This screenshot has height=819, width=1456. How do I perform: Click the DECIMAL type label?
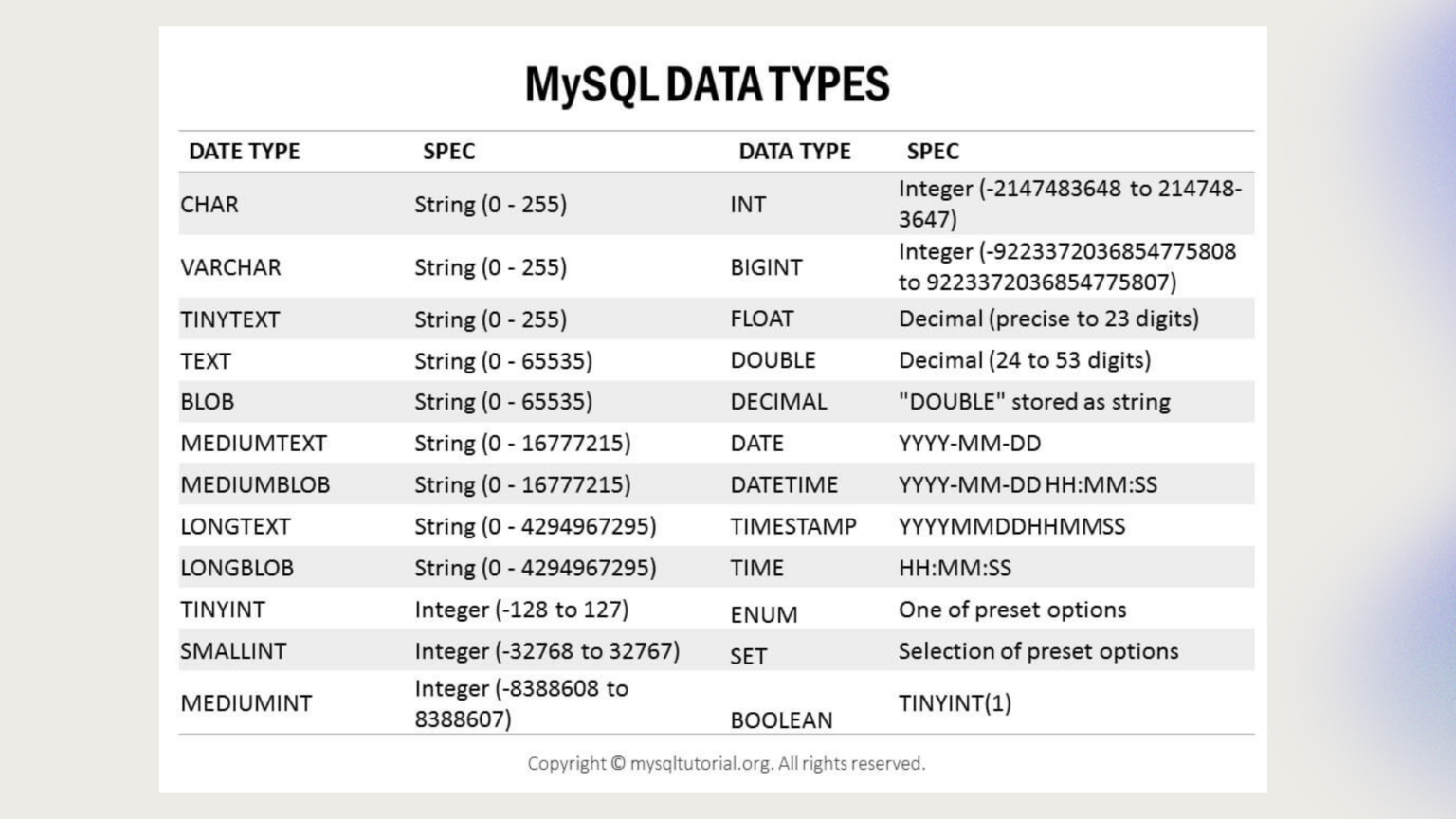pyautogui.click(x=778, y=402)
